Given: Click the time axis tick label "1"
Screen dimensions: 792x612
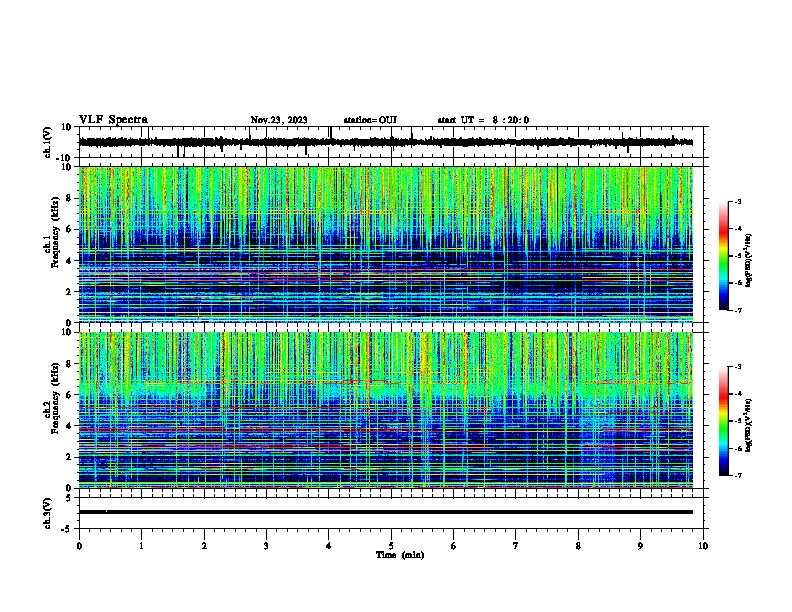Looking at the screenshot, I should point(141,546).
